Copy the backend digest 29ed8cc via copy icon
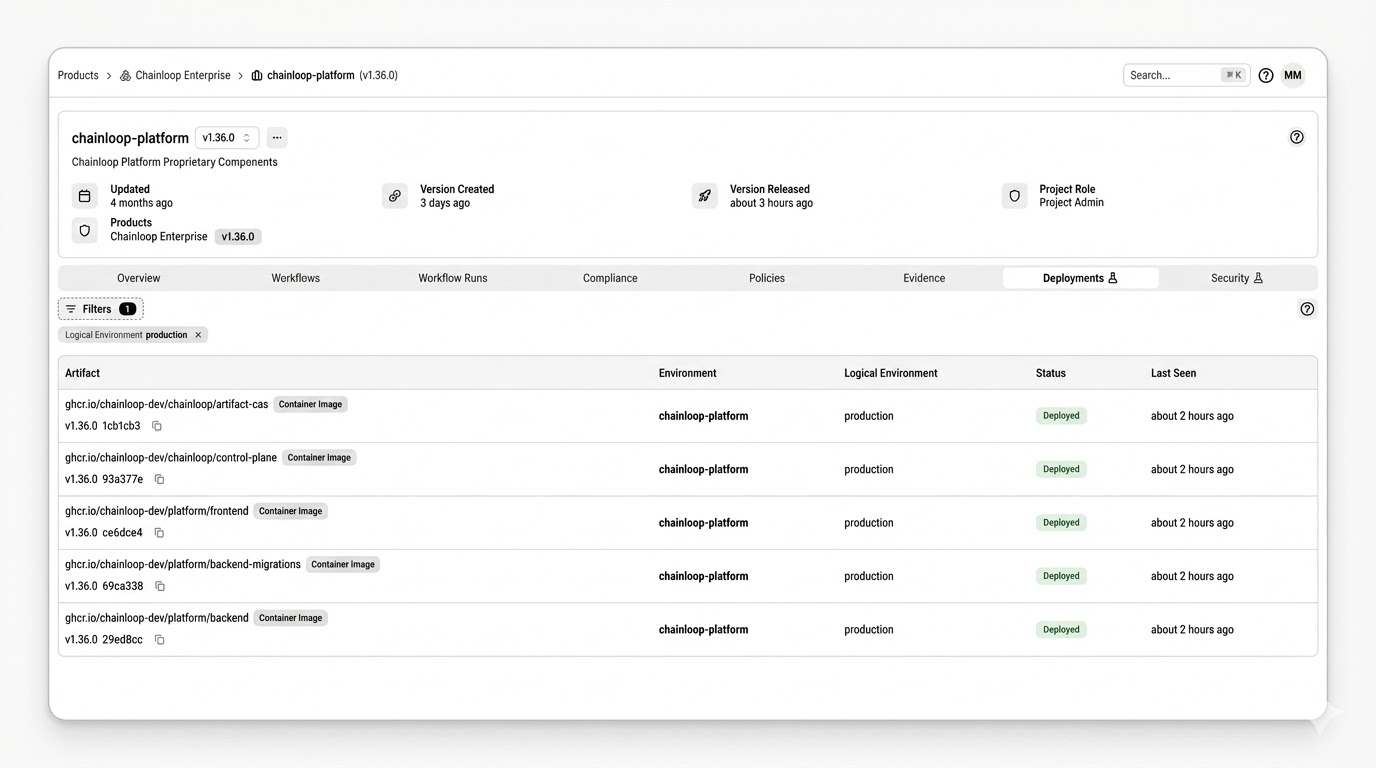 pyautogui.click(x=159, y=639)
